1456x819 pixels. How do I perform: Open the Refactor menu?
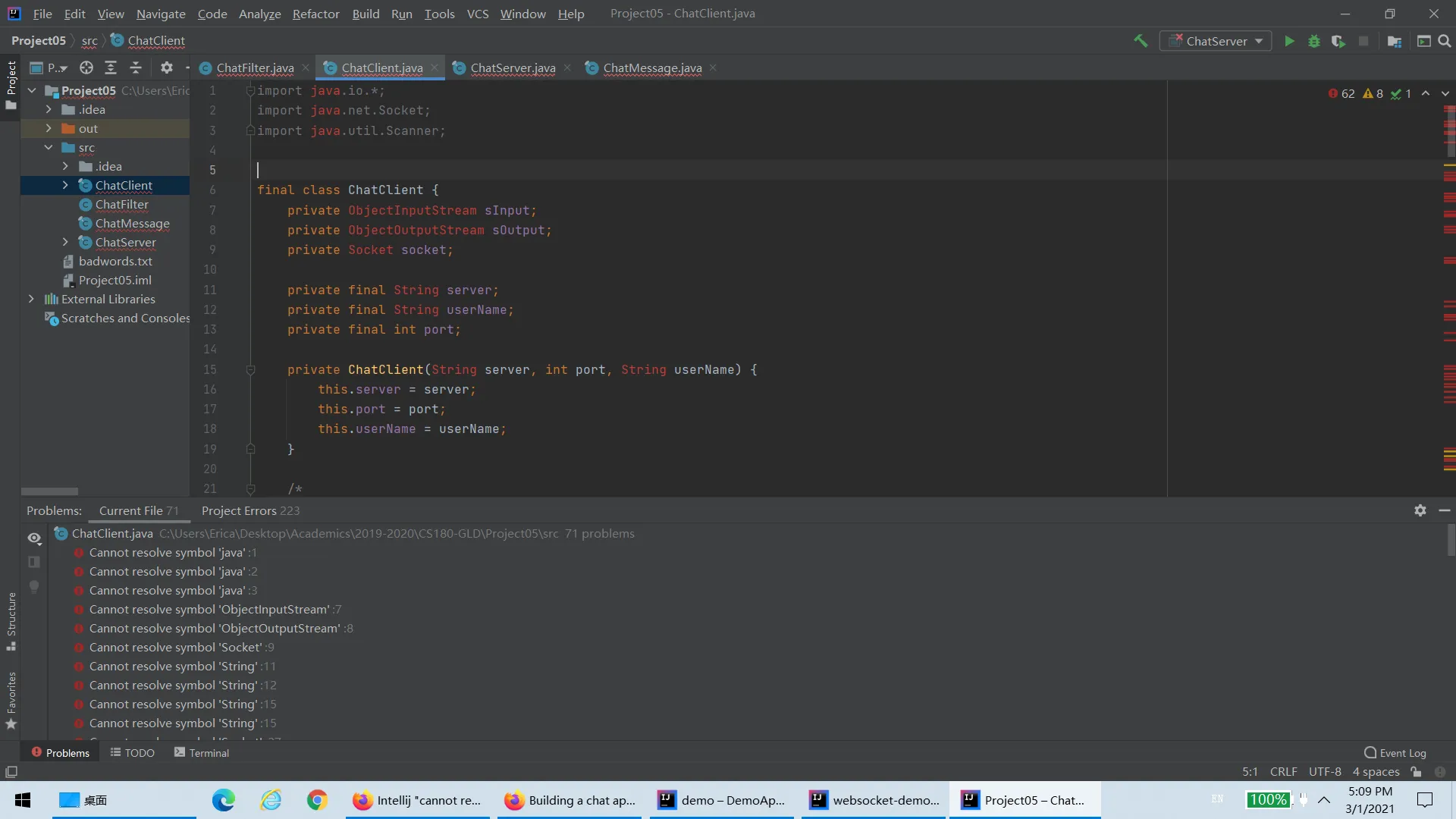(315, 14)
